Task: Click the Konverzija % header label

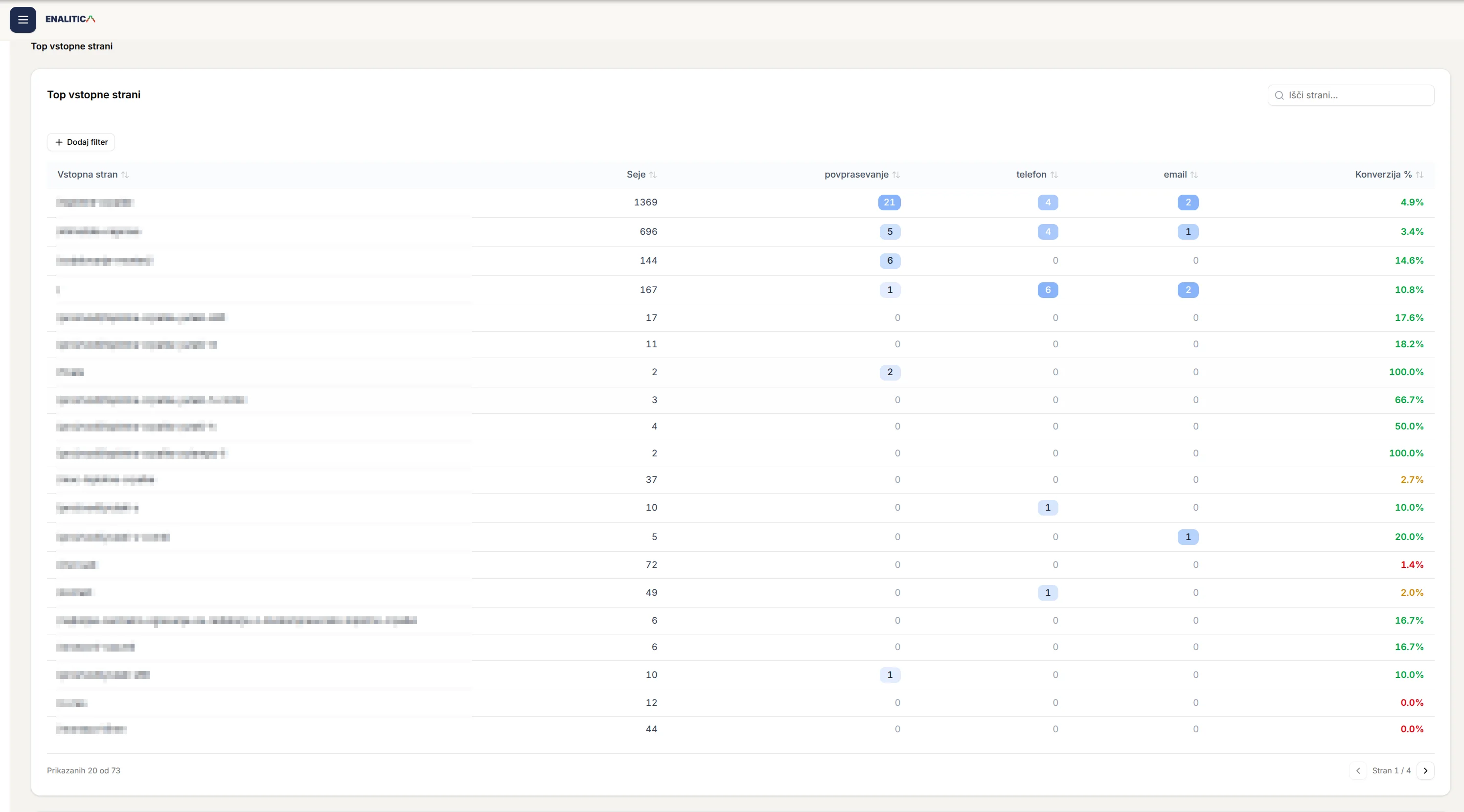Action: (x=1383, y=175)
